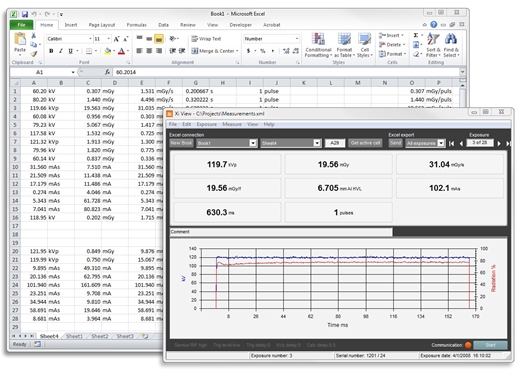This screenshot has height=385, width=532.
Task: Click the Fill Color bucket icon
Action: [108, 51]
